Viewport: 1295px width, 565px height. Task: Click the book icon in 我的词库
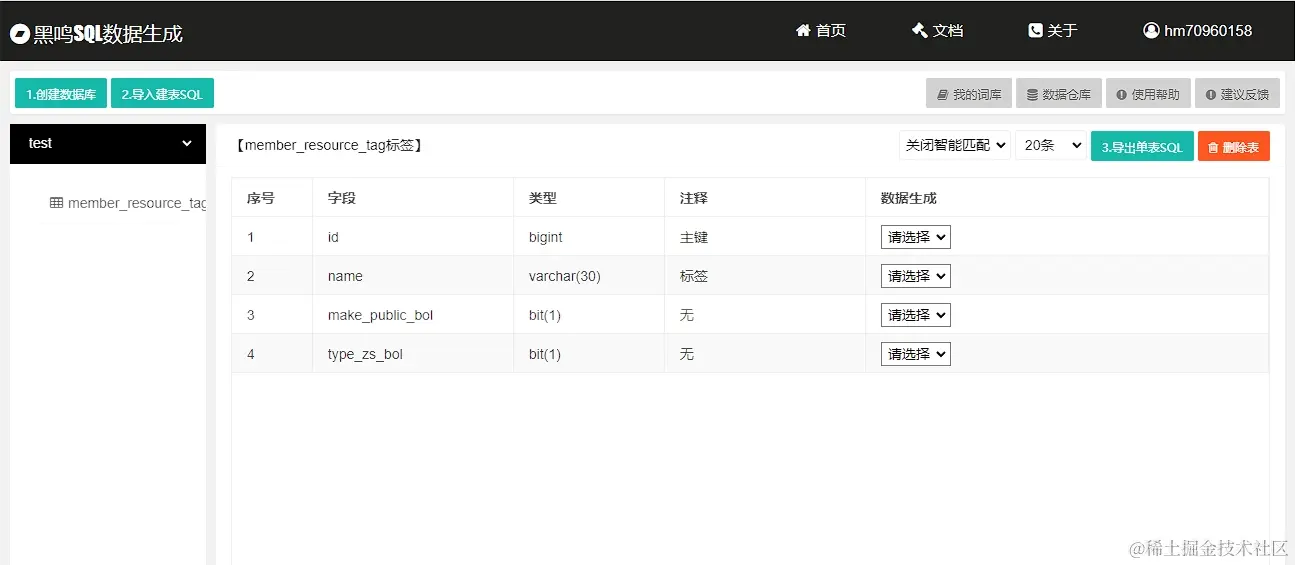pos(943,95)
